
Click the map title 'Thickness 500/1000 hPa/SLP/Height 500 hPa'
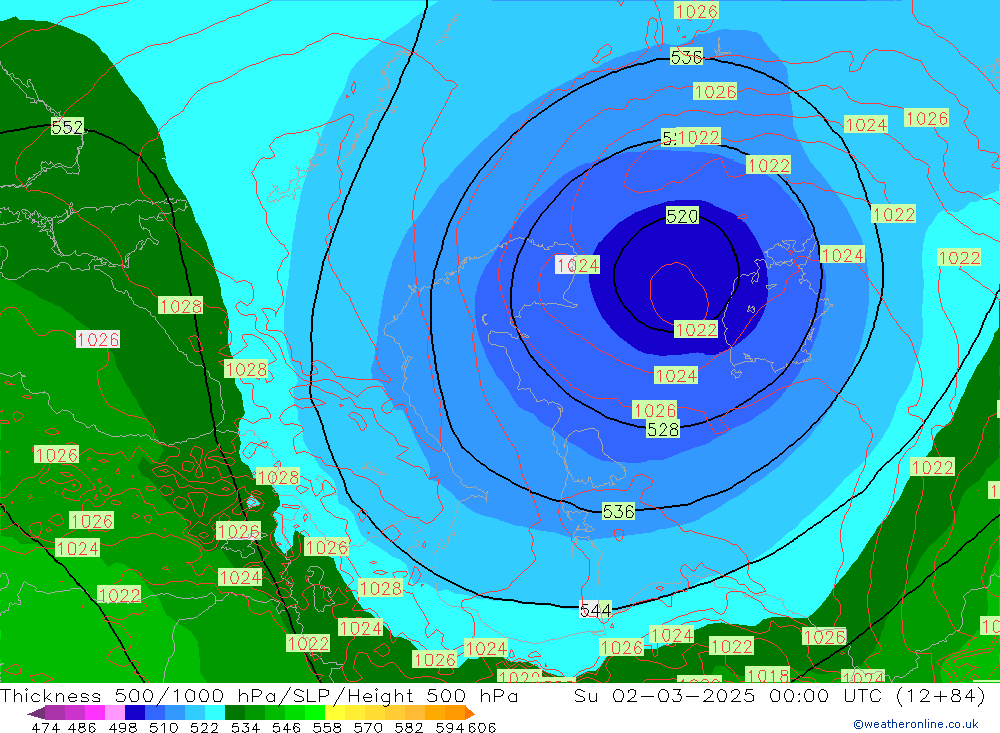(x=259, y=695)
